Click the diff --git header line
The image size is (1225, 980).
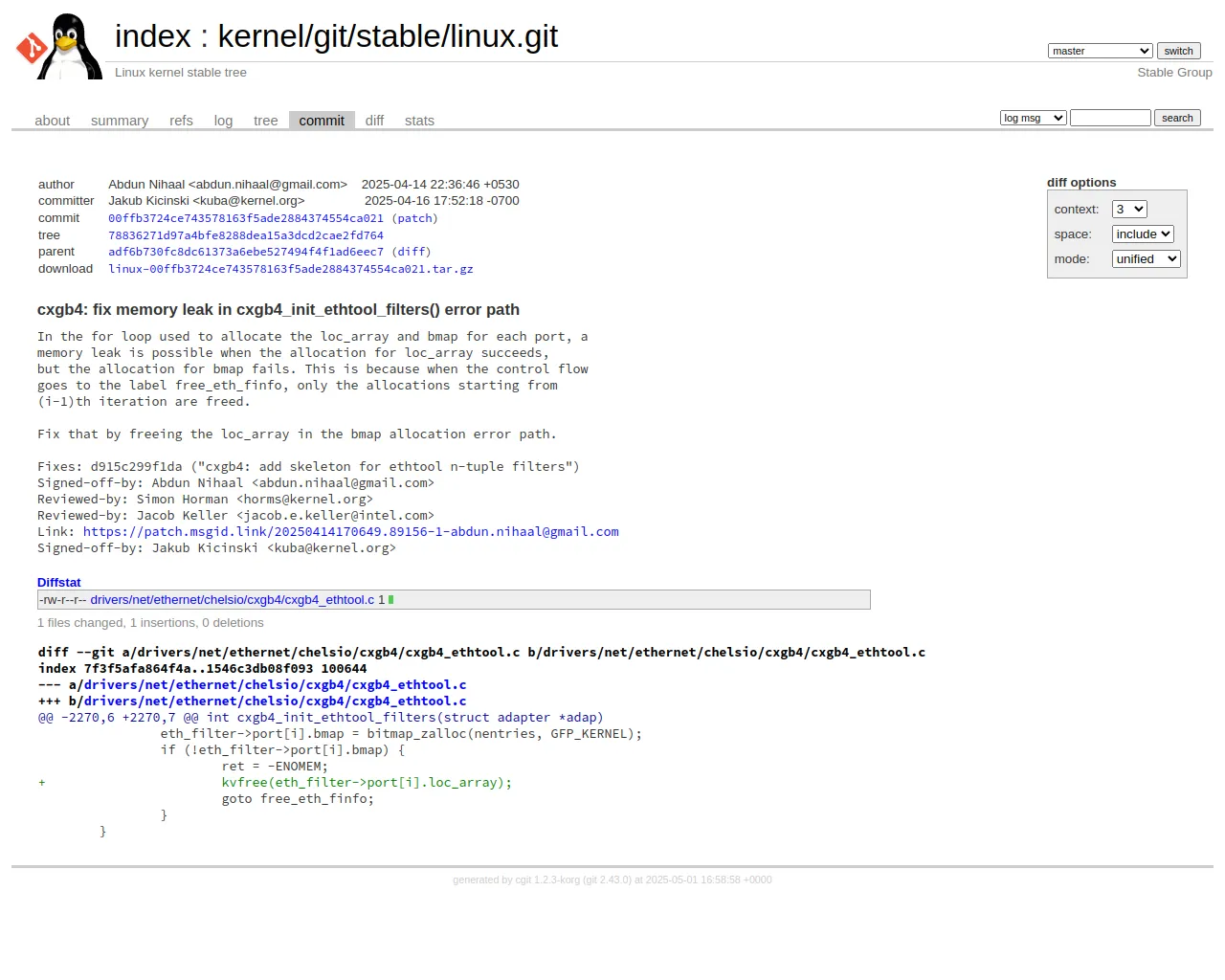[x=481, y=653]
